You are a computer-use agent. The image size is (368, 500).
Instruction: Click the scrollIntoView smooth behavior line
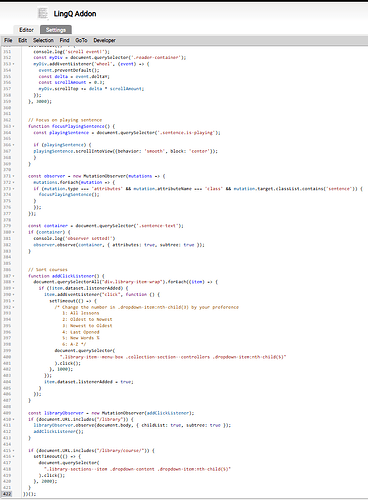[125, 151]
